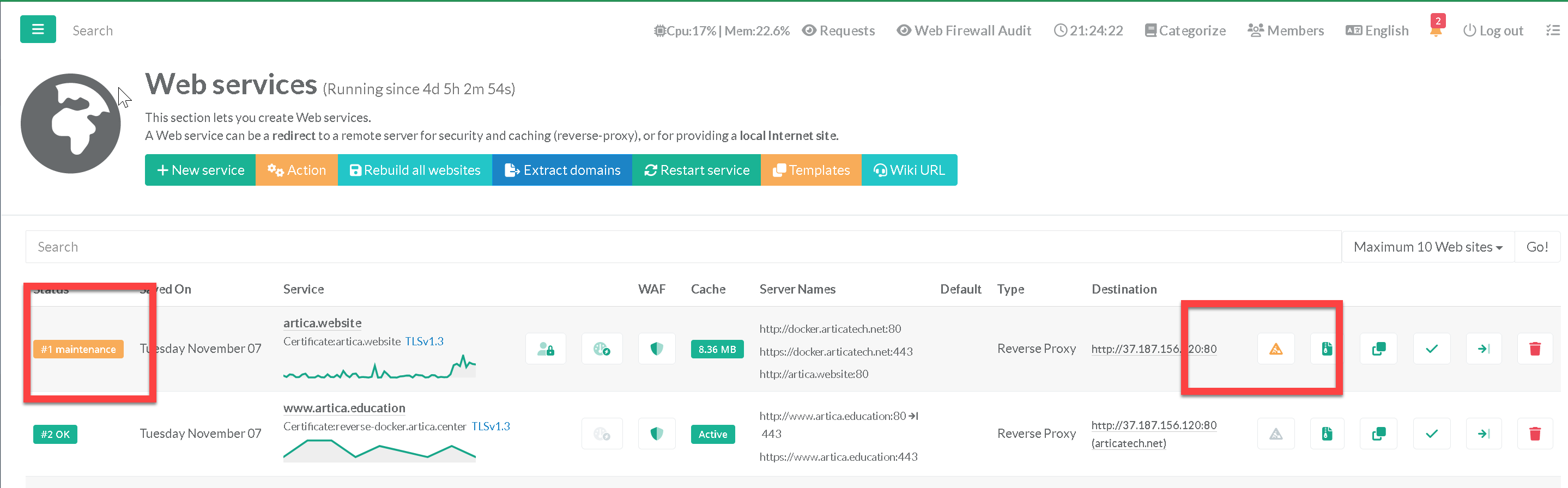Toggle the #1 maintenance status badge
Image resolution: width=1568 pixels, height=488 pixels.
coord(78,349)
